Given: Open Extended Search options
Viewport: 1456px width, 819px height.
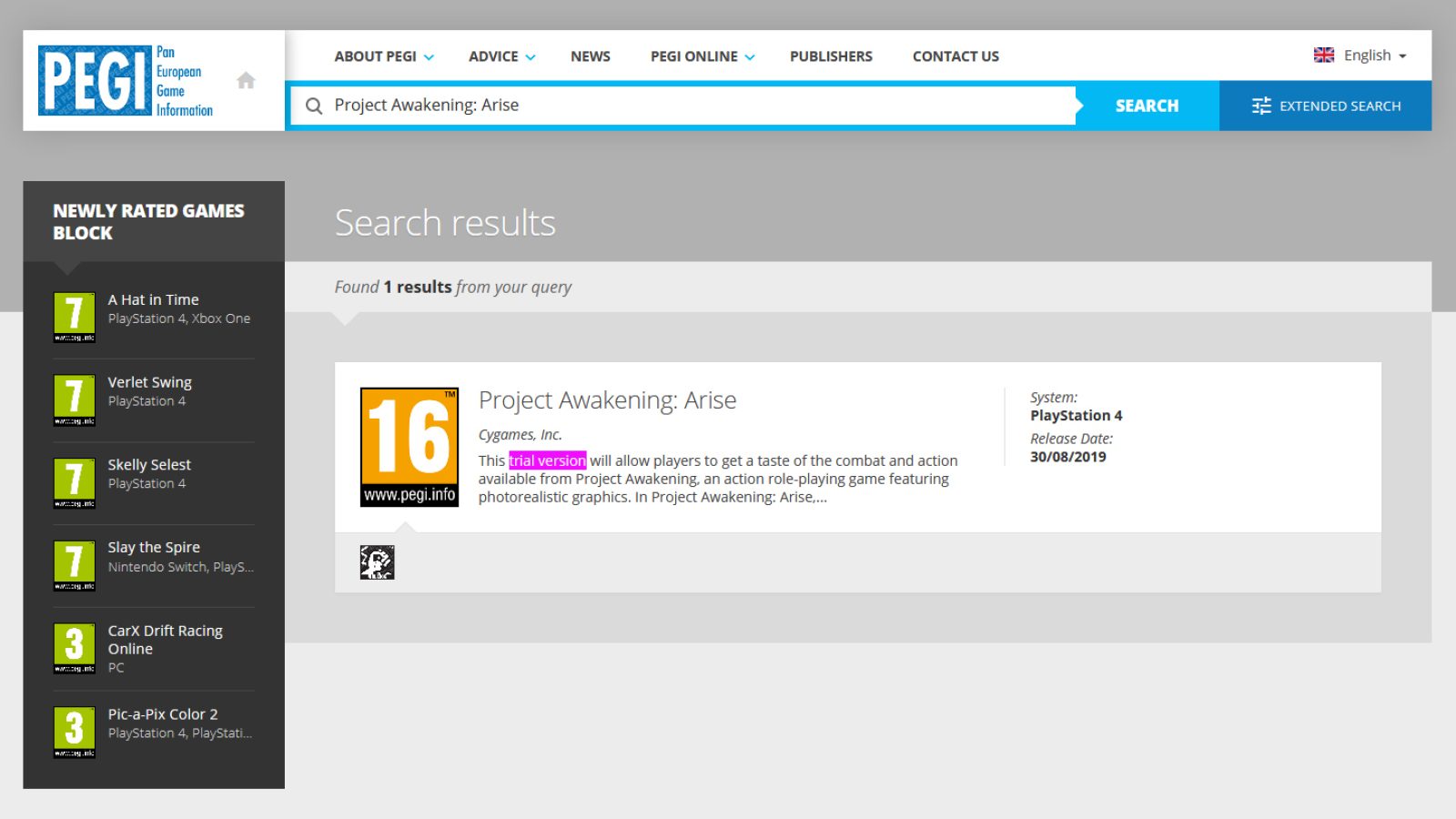Looking at the screenshot, I should click(x=1326, y=106).
